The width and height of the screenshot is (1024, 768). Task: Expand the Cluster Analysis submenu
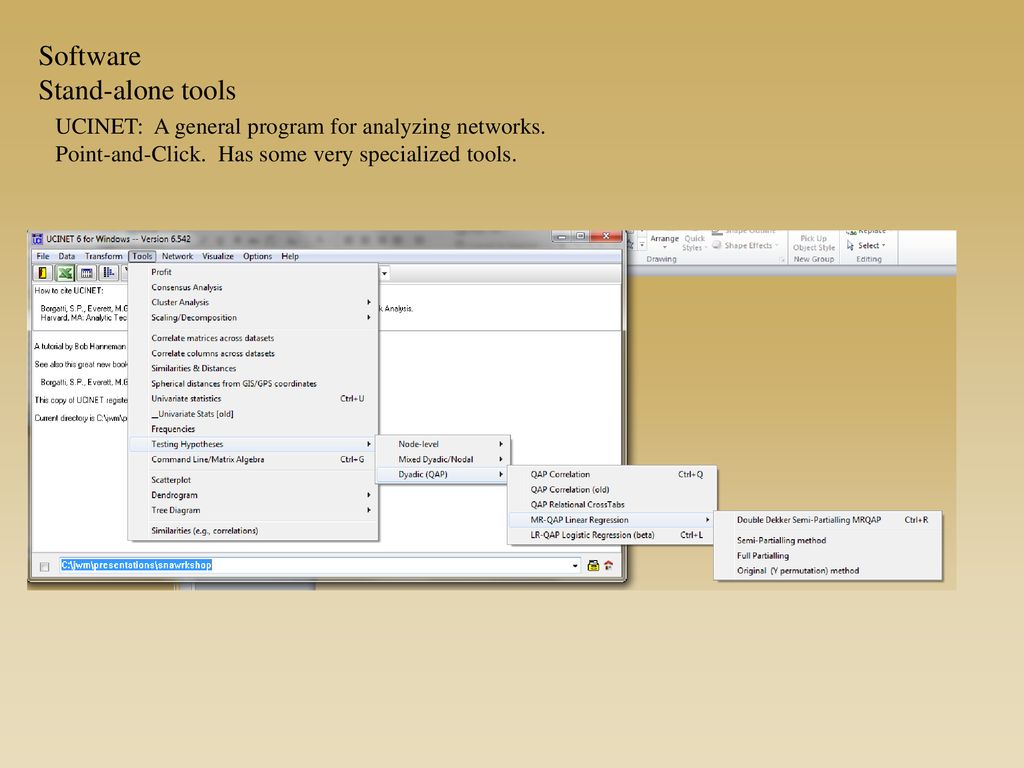click(x=368, y=302)
